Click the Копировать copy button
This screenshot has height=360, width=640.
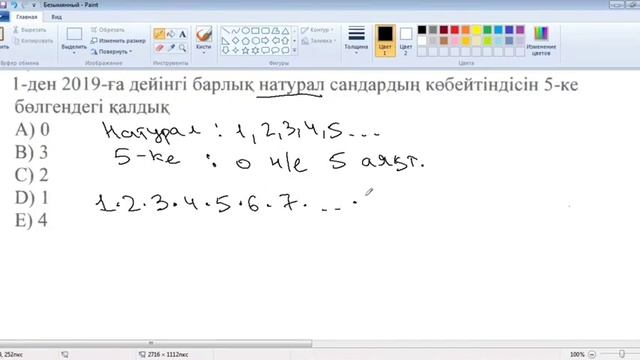click(x=33, y=41)
